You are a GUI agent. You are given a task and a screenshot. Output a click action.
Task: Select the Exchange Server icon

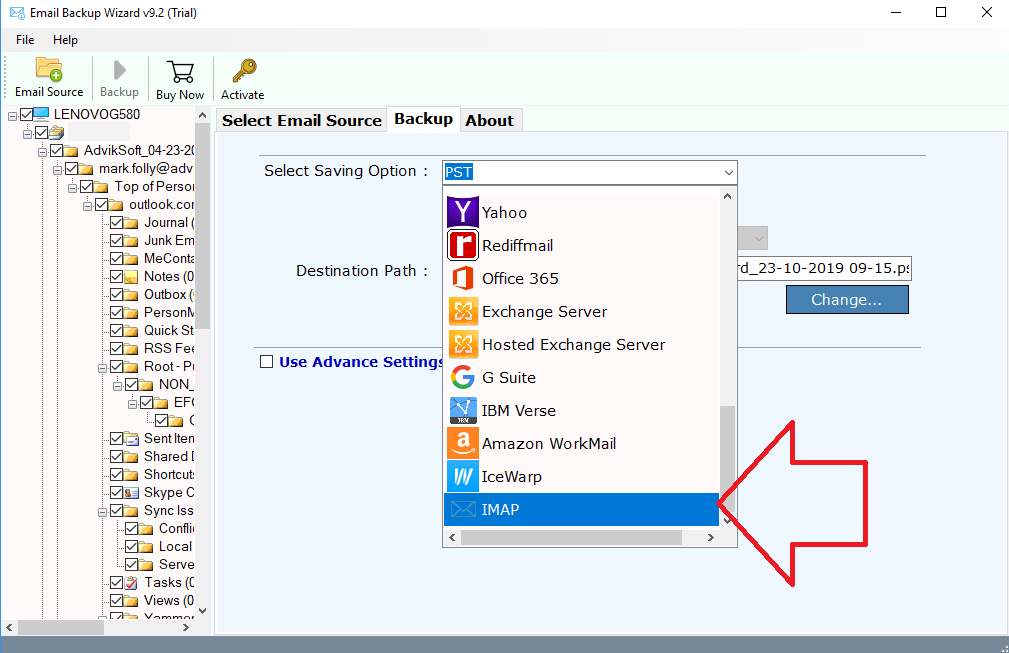click(x=463, y=311)
